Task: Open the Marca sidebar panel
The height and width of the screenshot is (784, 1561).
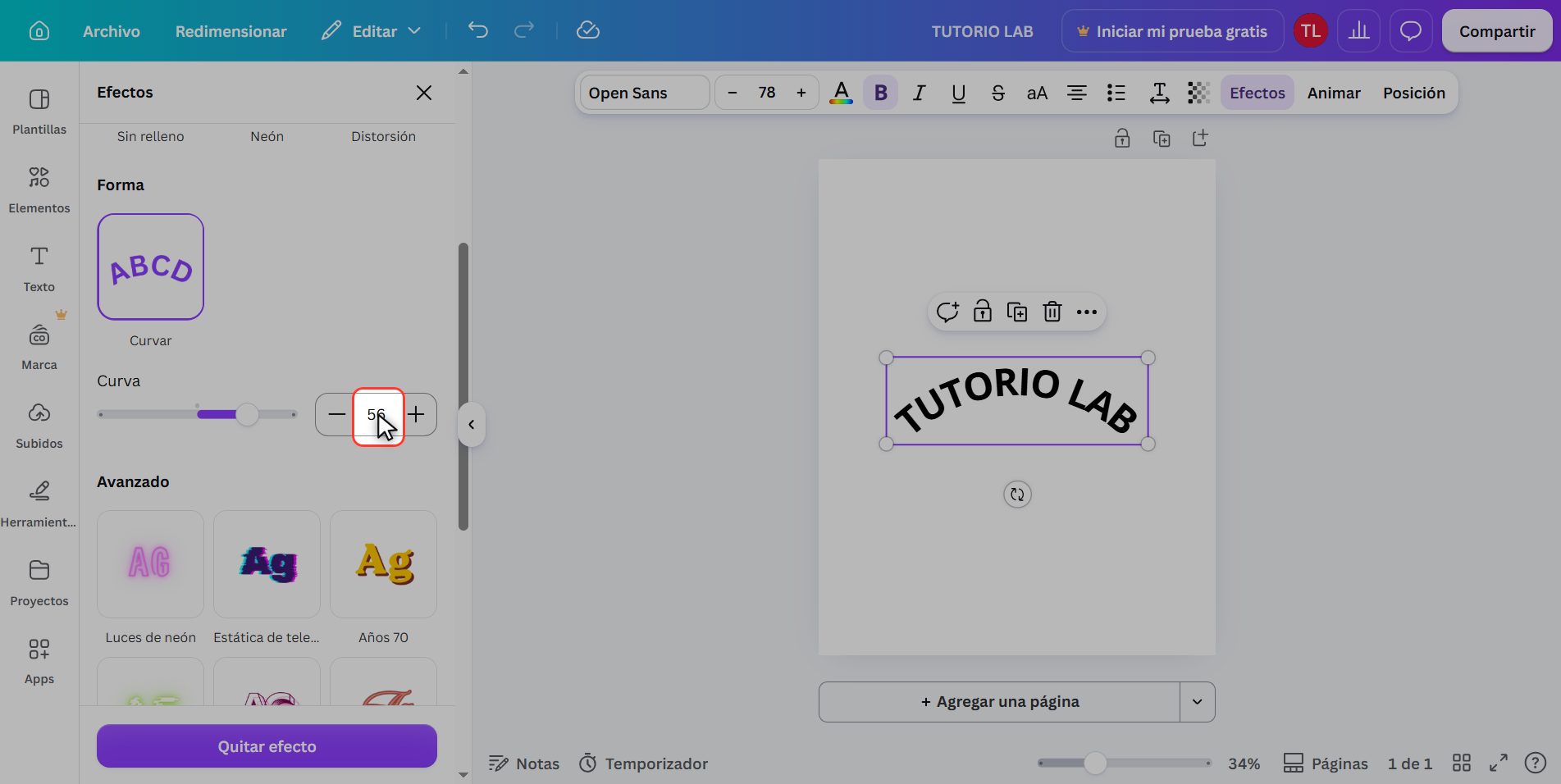Action: click(x=39, y=347)
